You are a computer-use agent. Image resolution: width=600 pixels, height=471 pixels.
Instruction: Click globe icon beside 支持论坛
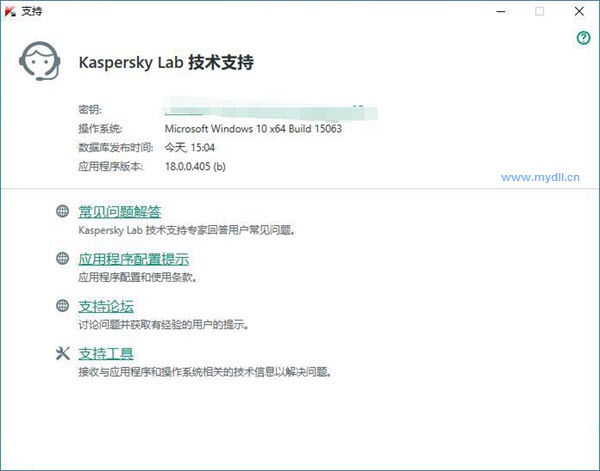coord(62,306)
